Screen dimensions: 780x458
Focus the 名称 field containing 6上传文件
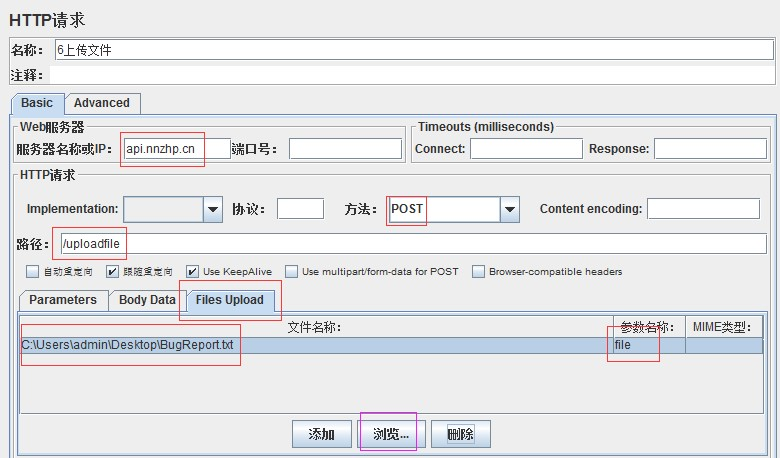414,50
